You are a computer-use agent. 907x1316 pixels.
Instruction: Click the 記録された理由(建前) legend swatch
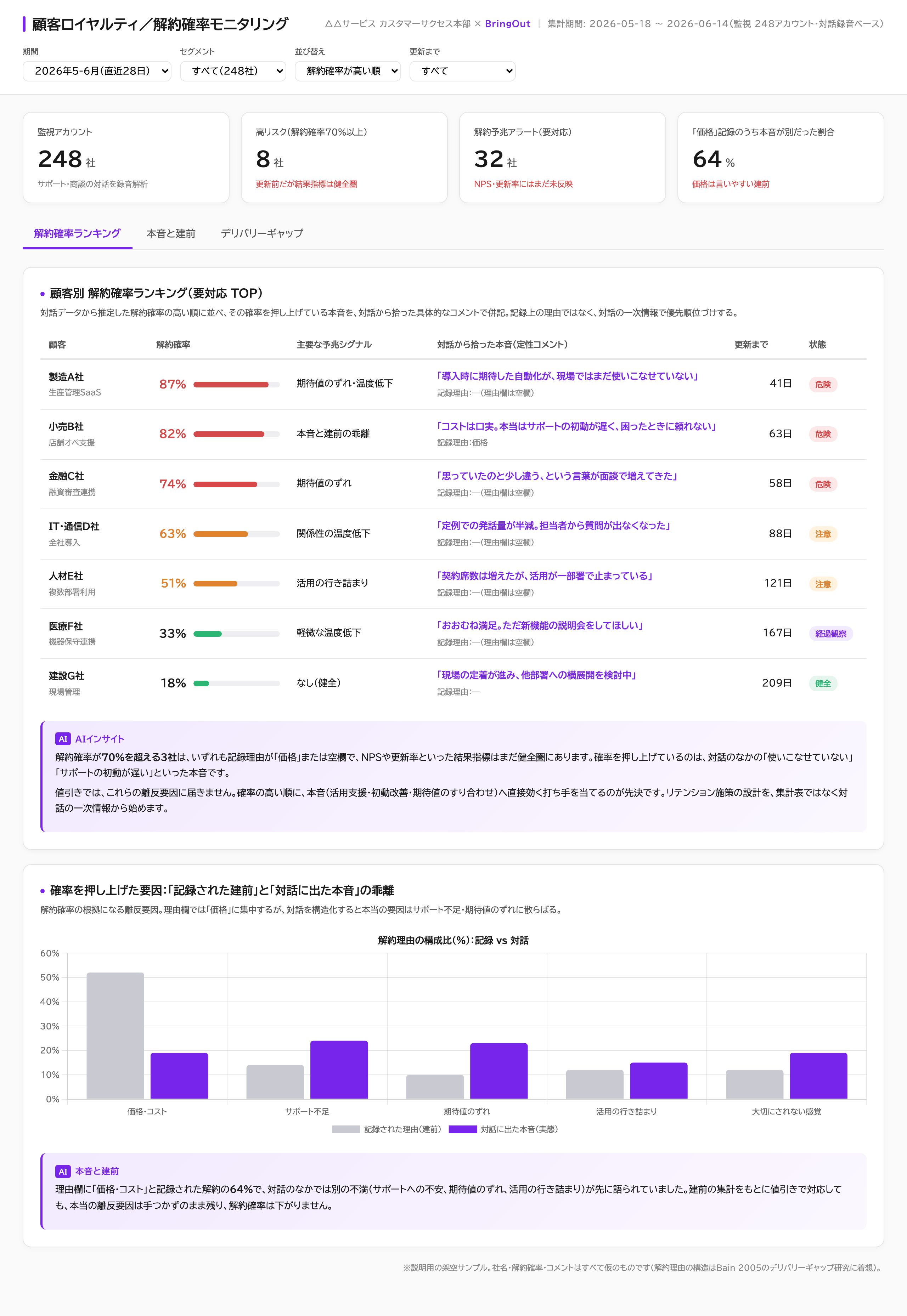coord(345,1129)
